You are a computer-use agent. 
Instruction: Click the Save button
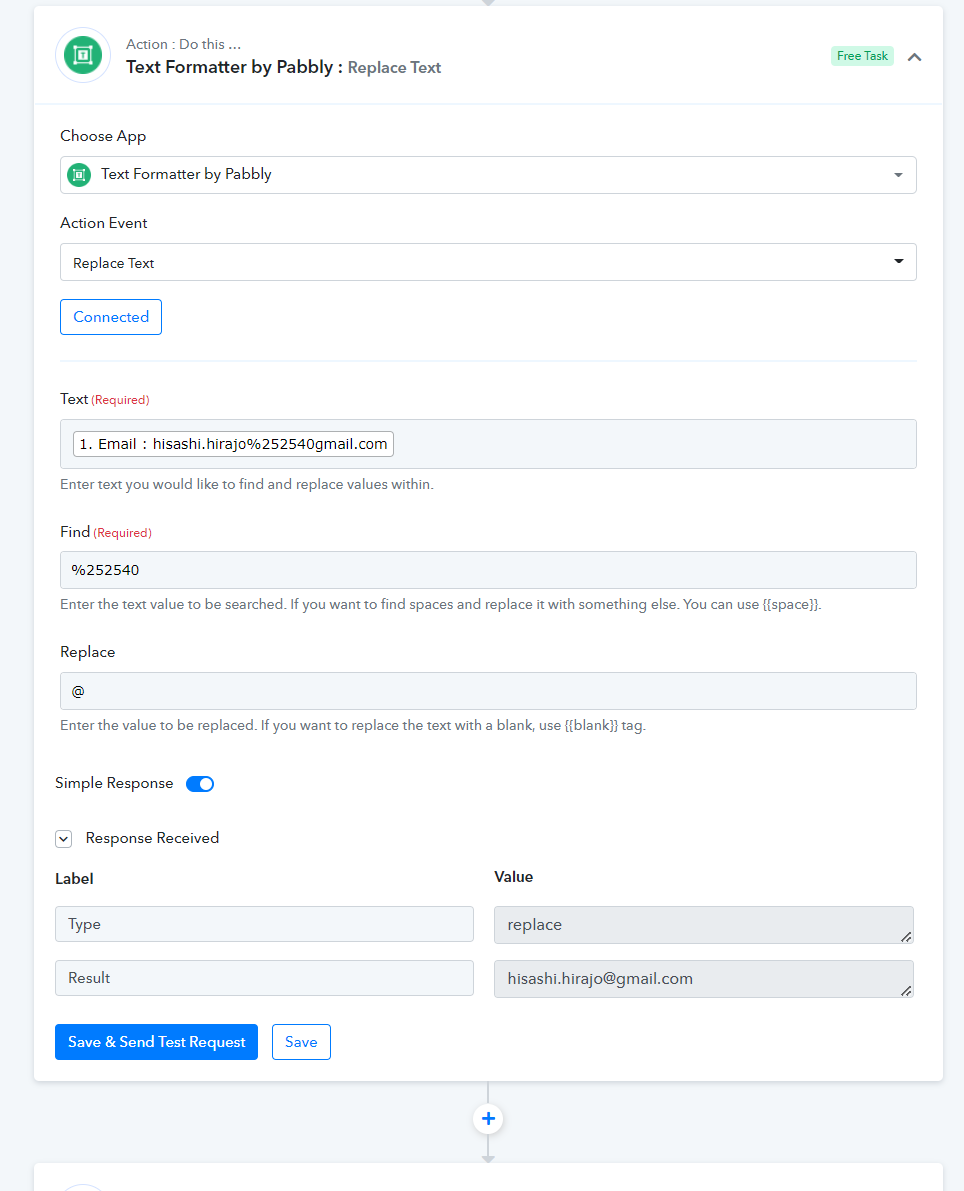point(301,1042)
